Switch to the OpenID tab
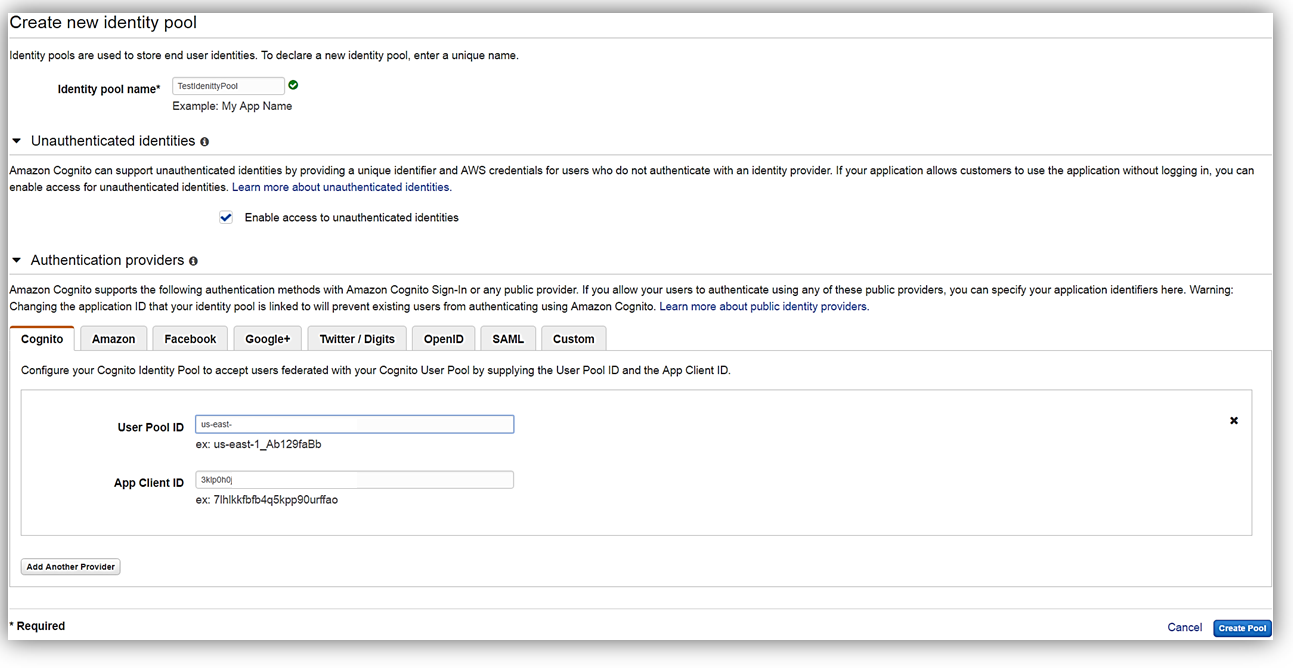 443,339
